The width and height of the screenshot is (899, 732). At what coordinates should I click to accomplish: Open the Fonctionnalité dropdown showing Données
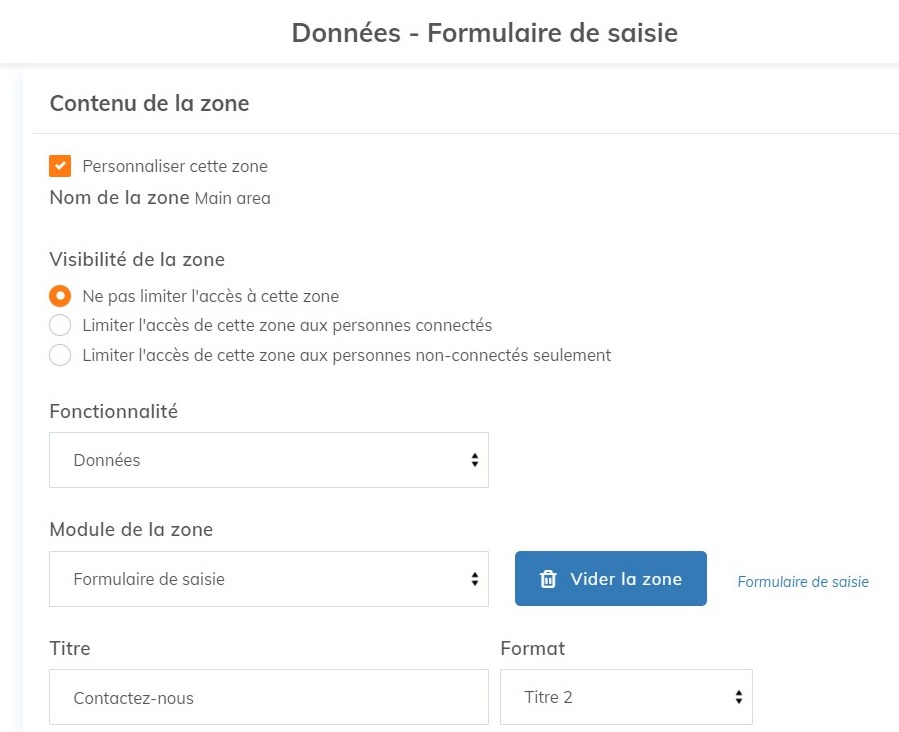268,461
